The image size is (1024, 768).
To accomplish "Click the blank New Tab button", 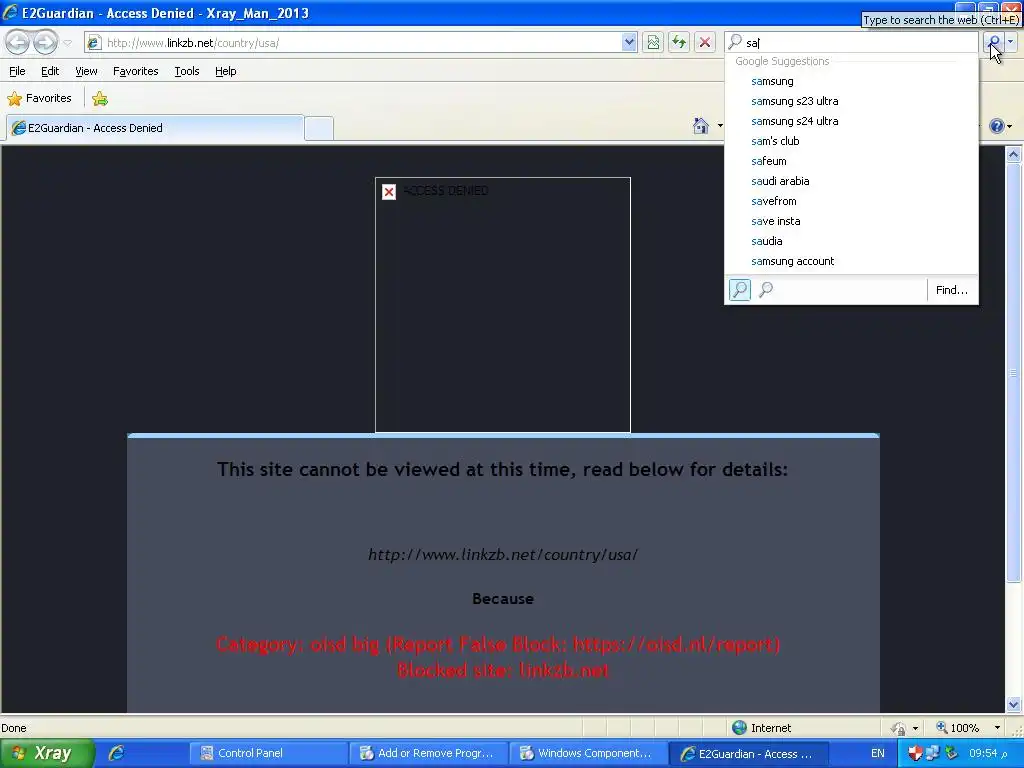I will (x=319, y=128).
